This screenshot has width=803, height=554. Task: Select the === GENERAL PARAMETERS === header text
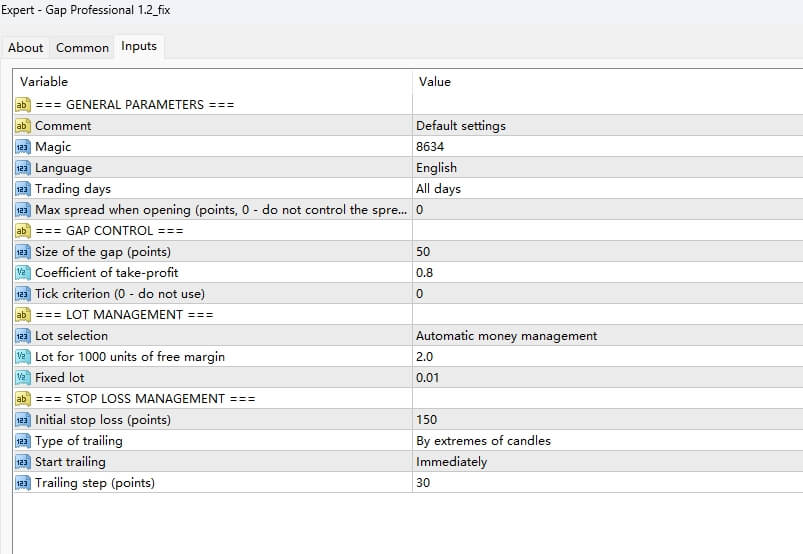[x=135, y=105]
